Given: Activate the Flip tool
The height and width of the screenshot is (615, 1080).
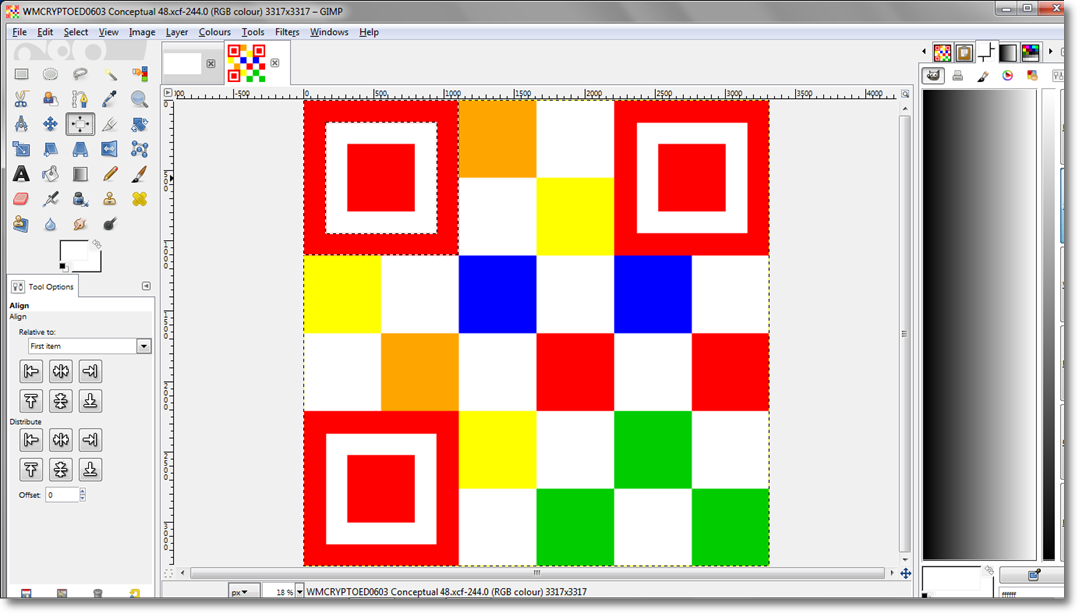Looking at the screenshot, I should pos(110,149).
